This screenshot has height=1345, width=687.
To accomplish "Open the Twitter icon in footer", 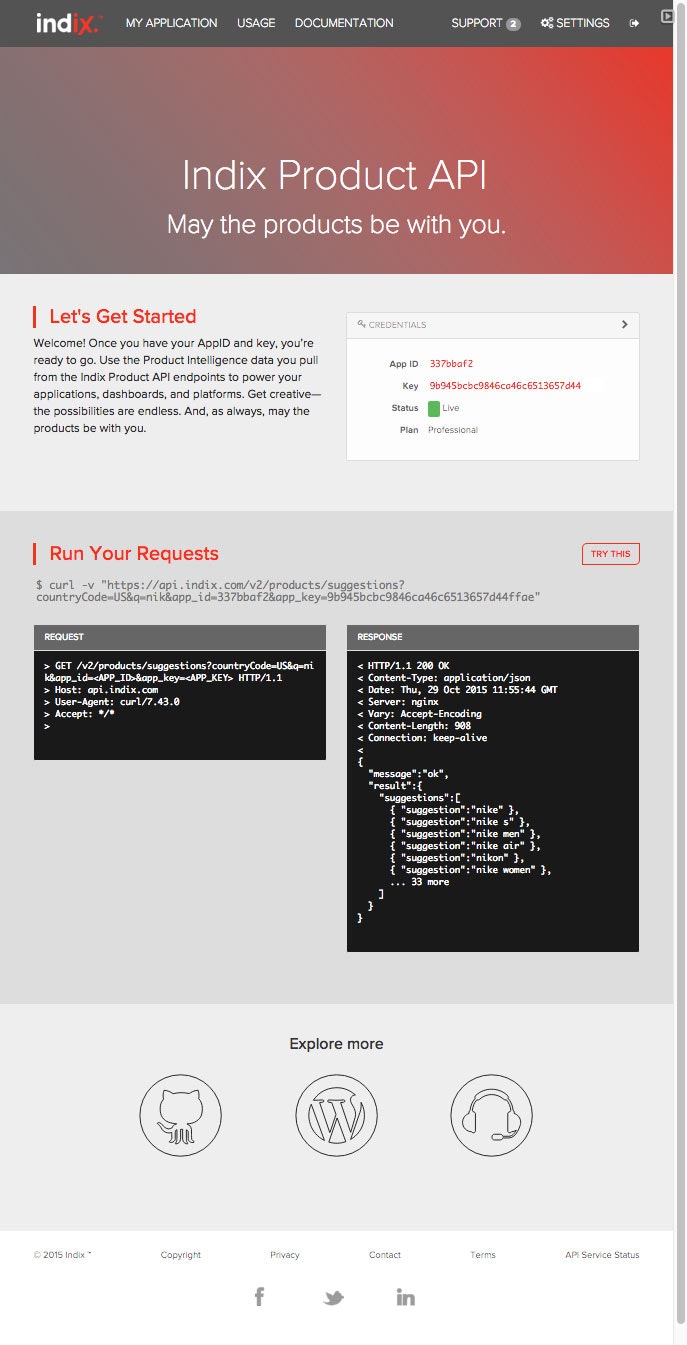I will [x=334, y=1298].
